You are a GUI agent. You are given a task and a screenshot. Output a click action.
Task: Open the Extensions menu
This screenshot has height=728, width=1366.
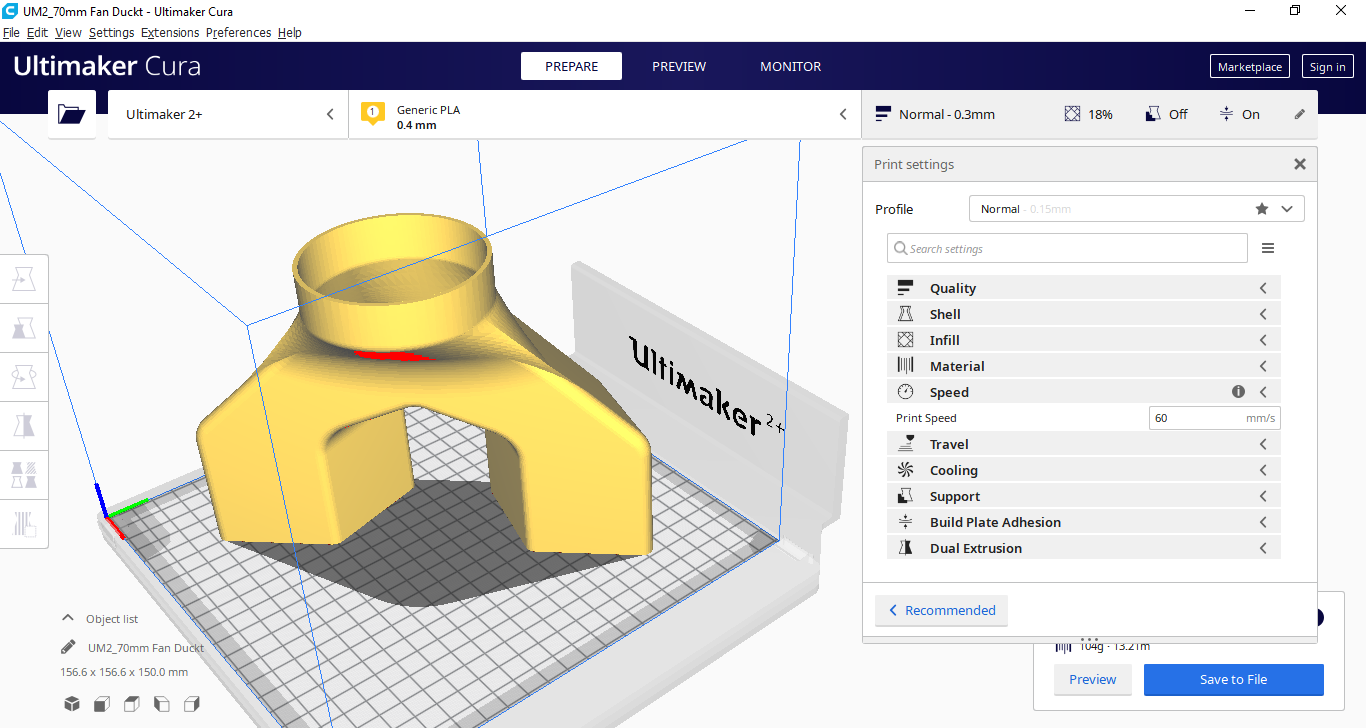coord(170,32)
